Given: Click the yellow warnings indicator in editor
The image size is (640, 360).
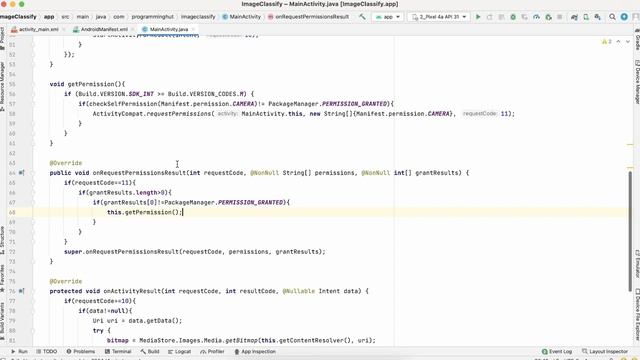Looking at the screenshot, I should click(x=607, y=42).
